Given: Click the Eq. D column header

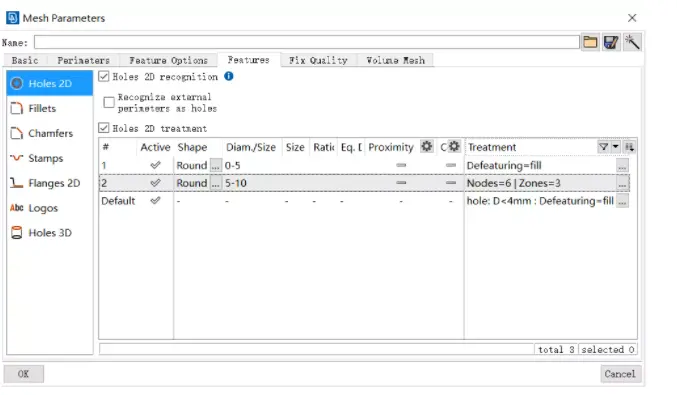Looking at the screenshot, I should (351, 147).
